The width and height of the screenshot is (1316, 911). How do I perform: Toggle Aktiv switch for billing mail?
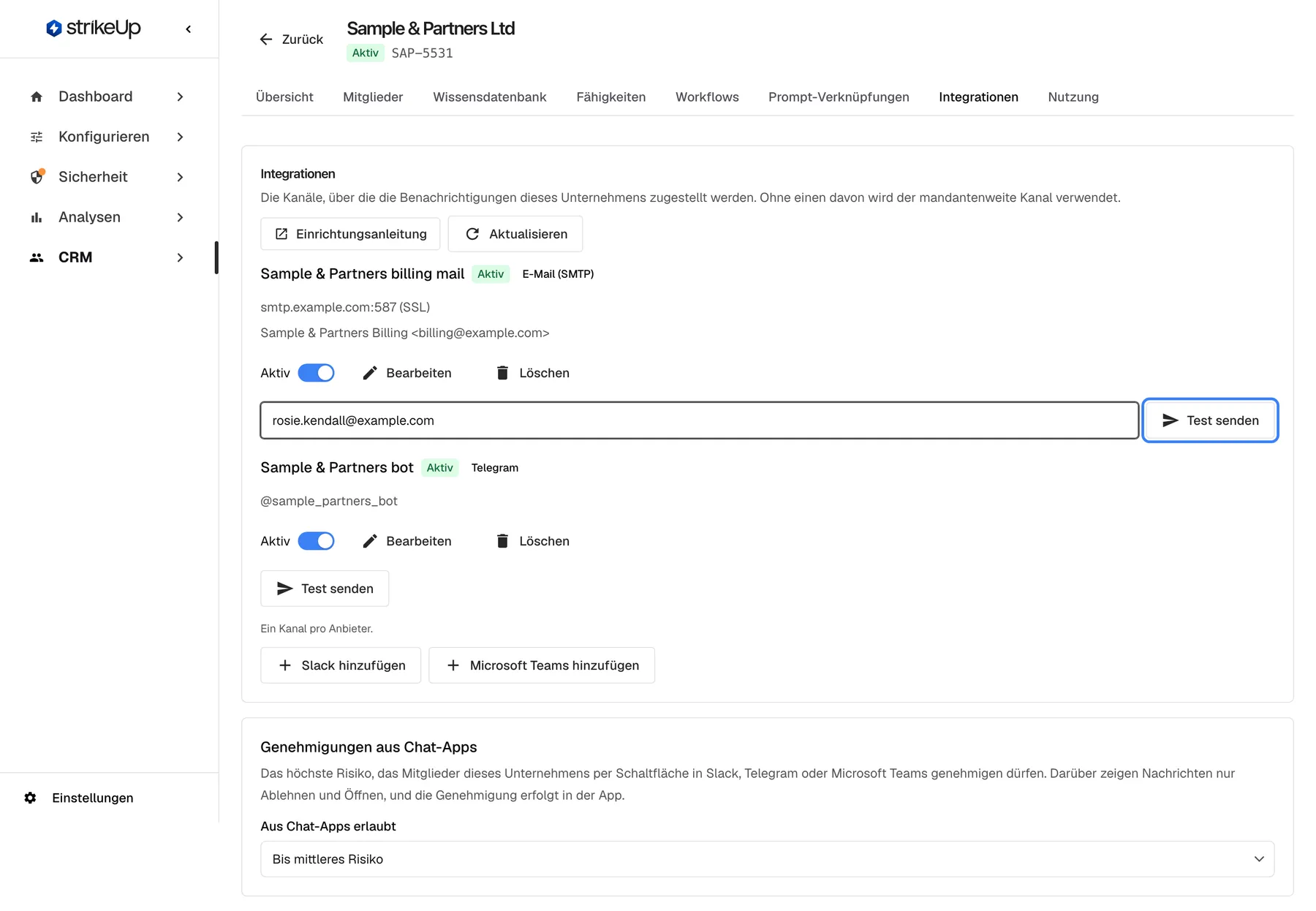pyautogui.click(x=316, y=373)
